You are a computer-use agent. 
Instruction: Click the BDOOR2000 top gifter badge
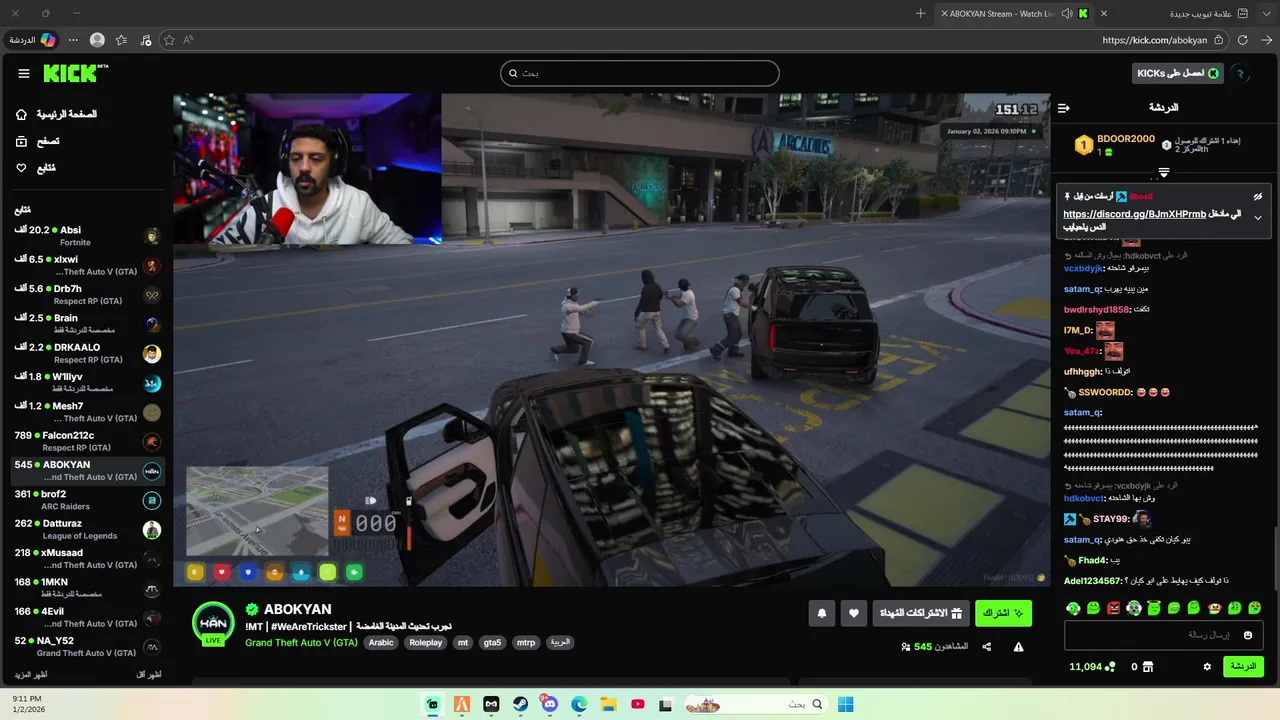click(1084, 145)
